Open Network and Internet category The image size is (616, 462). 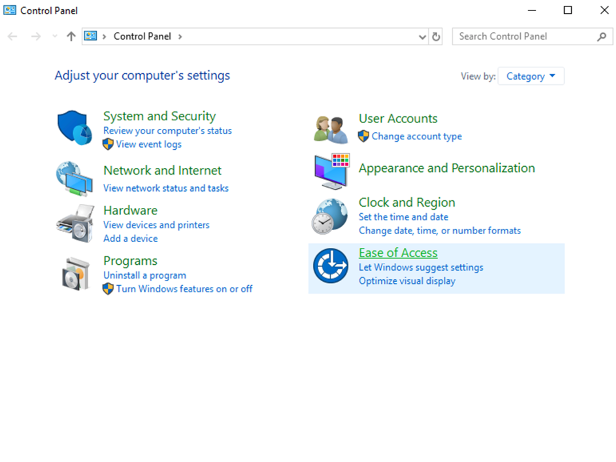(x=162, y=170)
